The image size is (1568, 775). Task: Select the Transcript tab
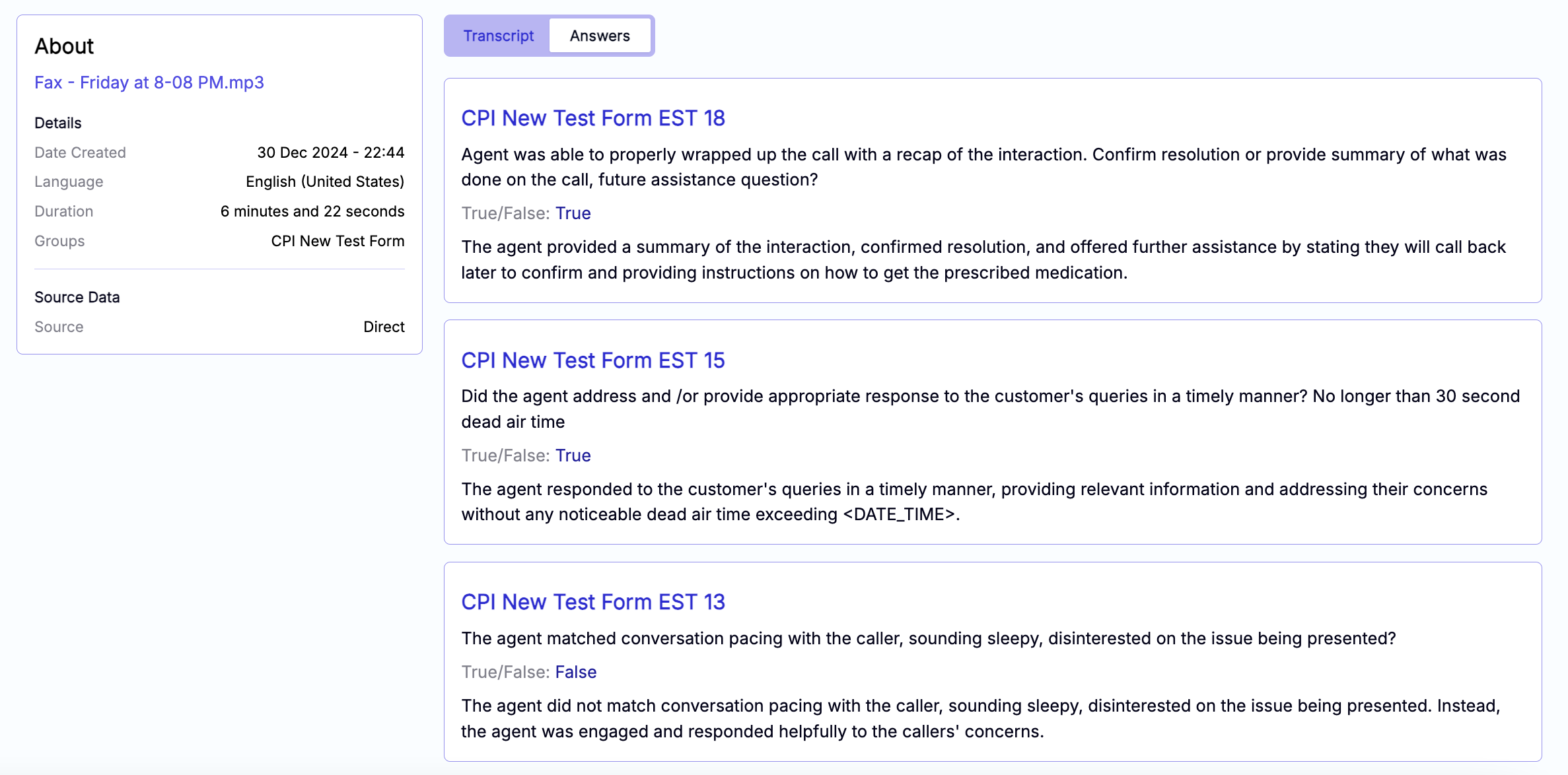tap(498, 36)
